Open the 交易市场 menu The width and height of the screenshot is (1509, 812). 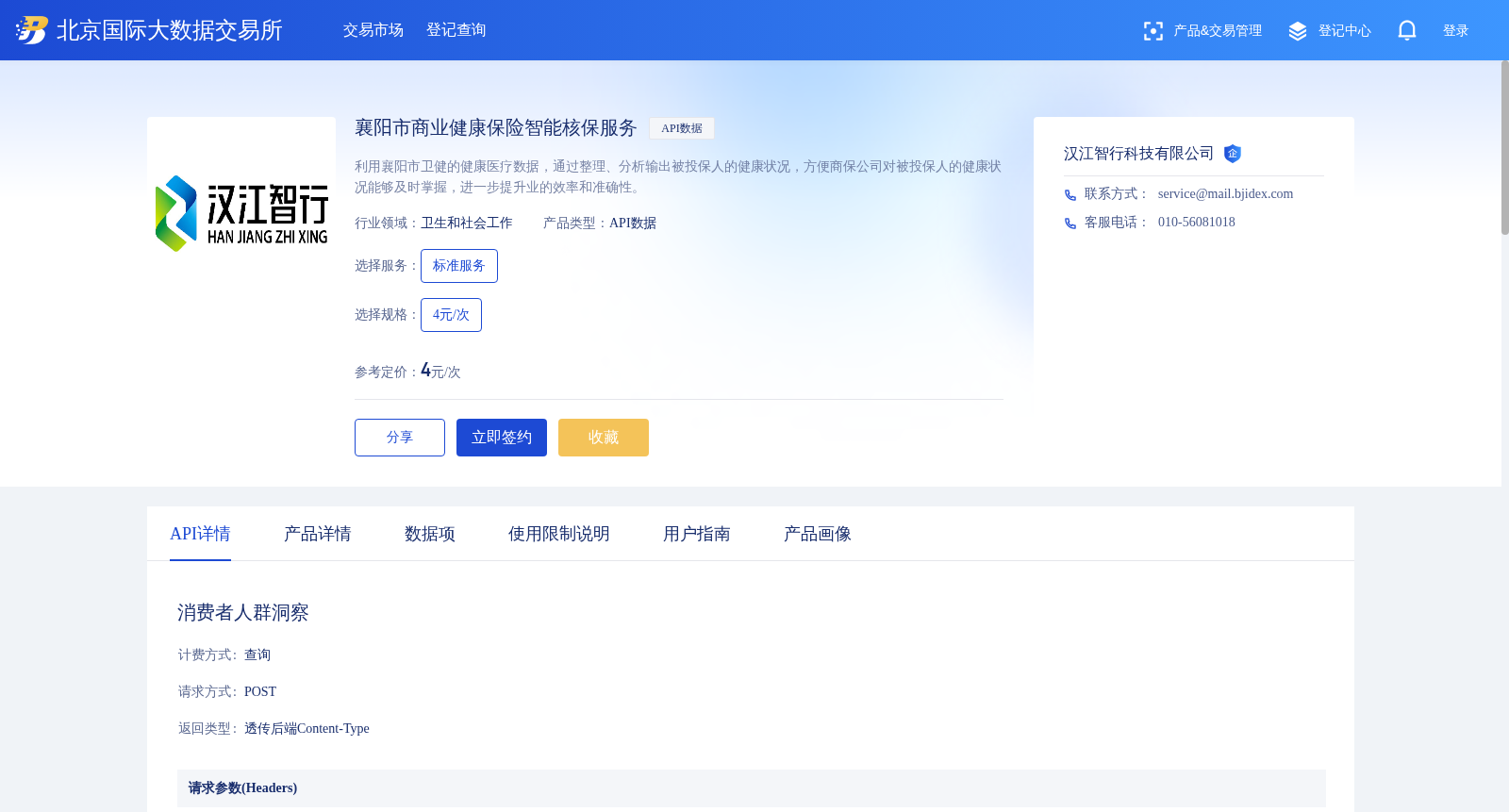point(373,30)
